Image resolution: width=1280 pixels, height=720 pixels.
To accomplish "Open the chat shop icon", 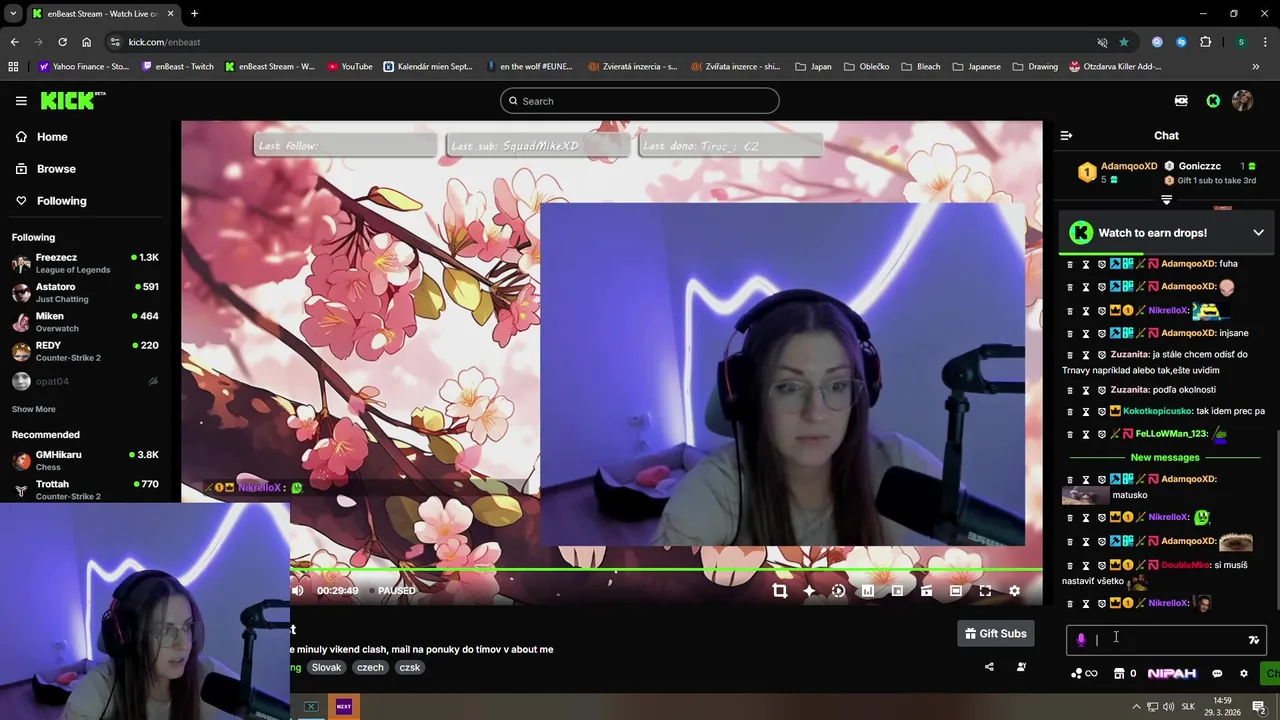I will coord(1119,674).
